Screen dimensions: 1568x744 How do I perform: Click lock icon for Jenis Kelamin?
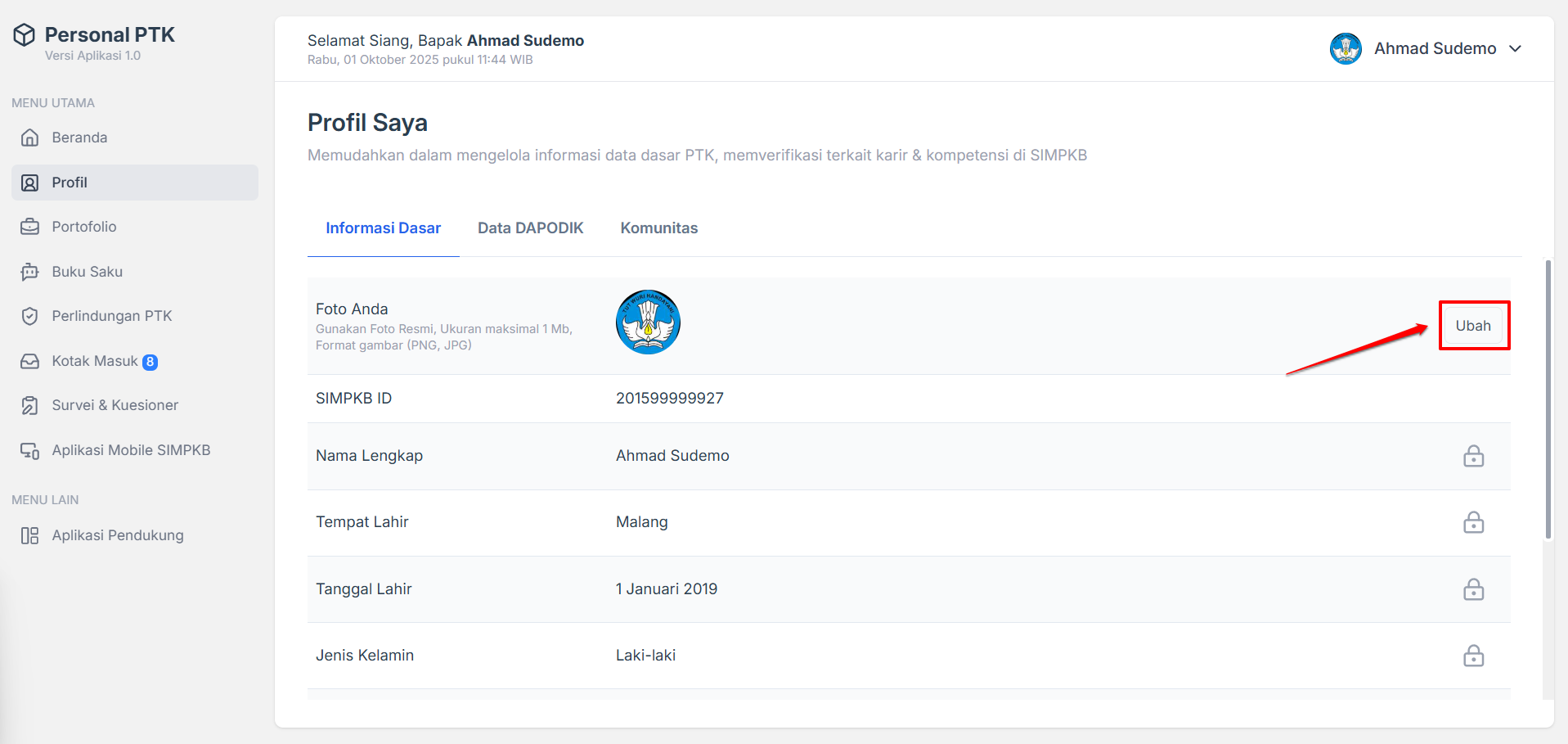(x=1473, y=656)
